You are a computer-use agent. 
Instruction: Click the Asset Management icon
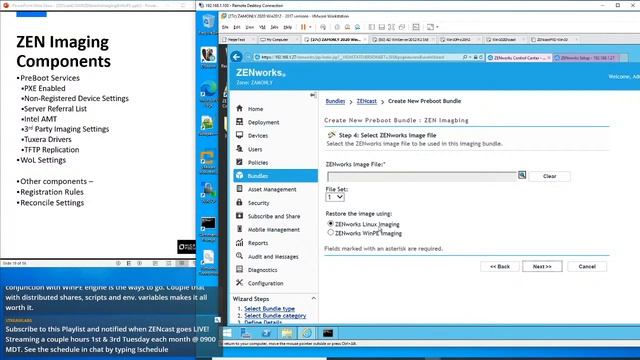240,189
